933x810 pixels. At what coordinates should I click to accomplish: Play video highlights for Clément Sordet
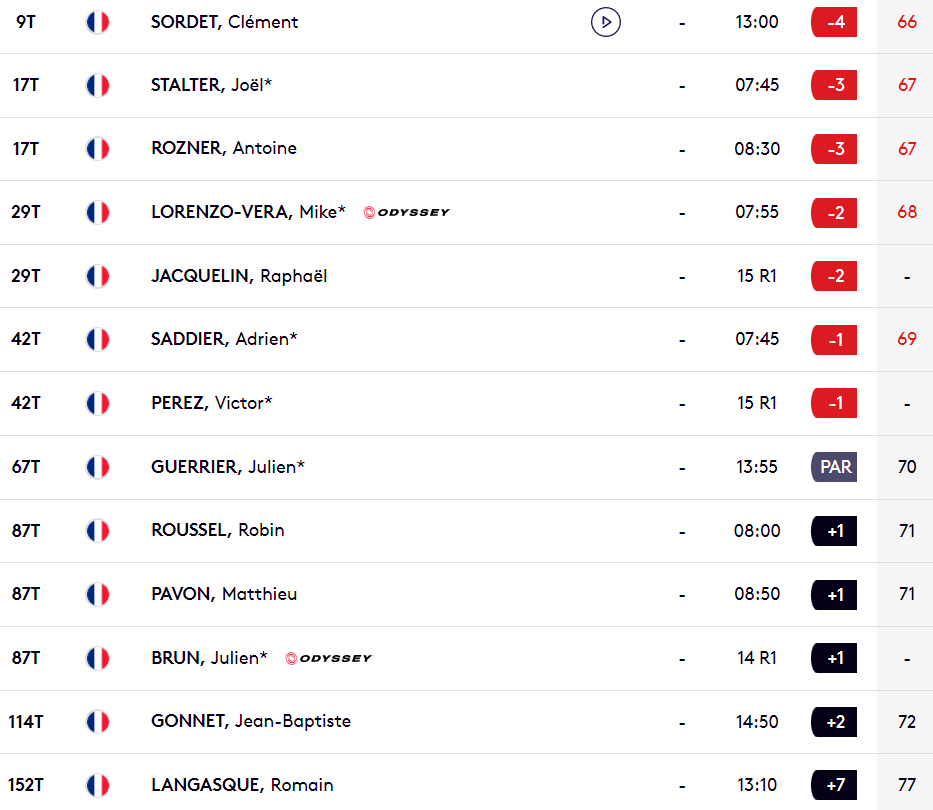pos(606,22)
